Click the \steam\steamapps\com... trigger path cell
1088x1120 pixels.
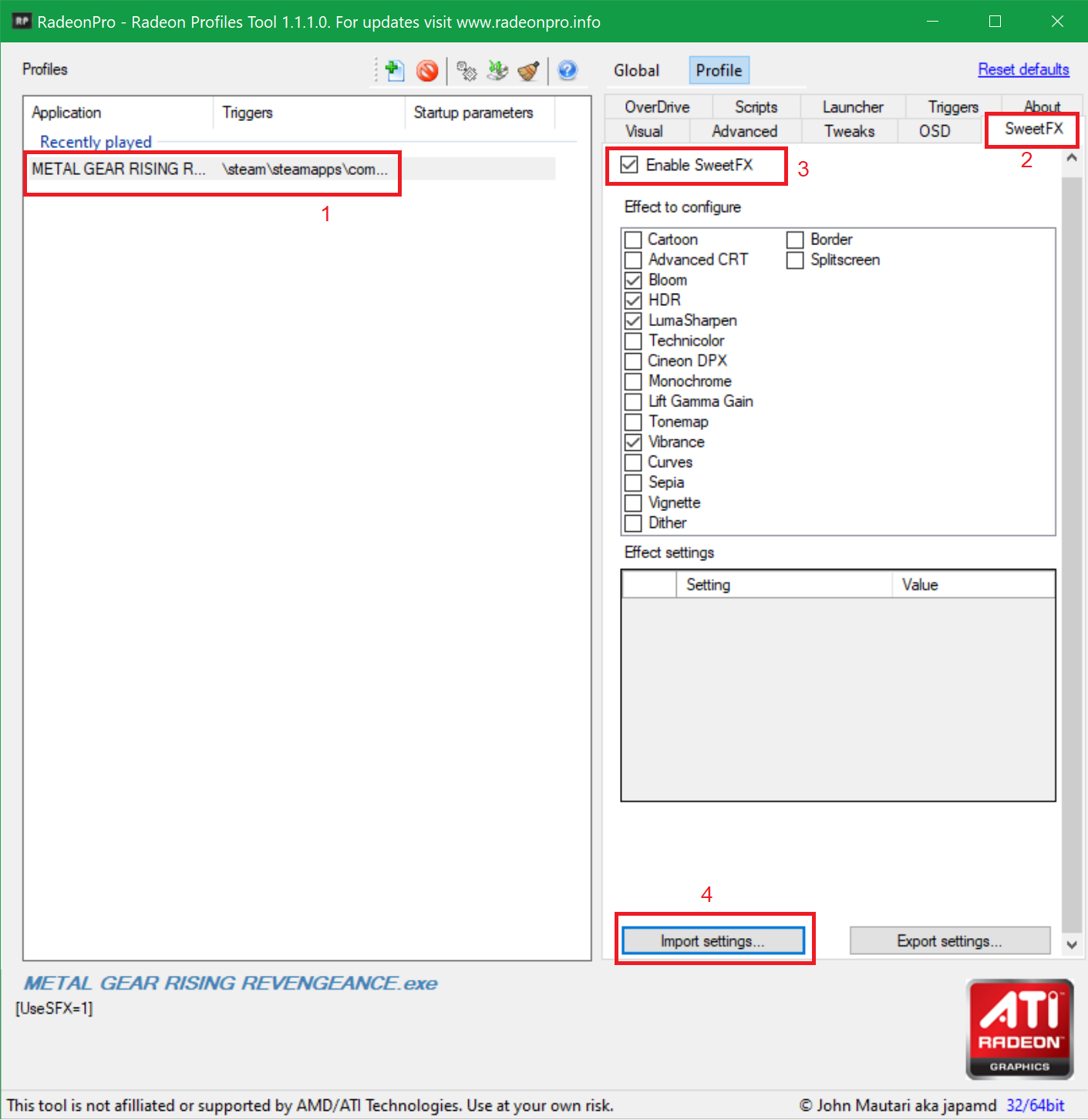(305, 169)
